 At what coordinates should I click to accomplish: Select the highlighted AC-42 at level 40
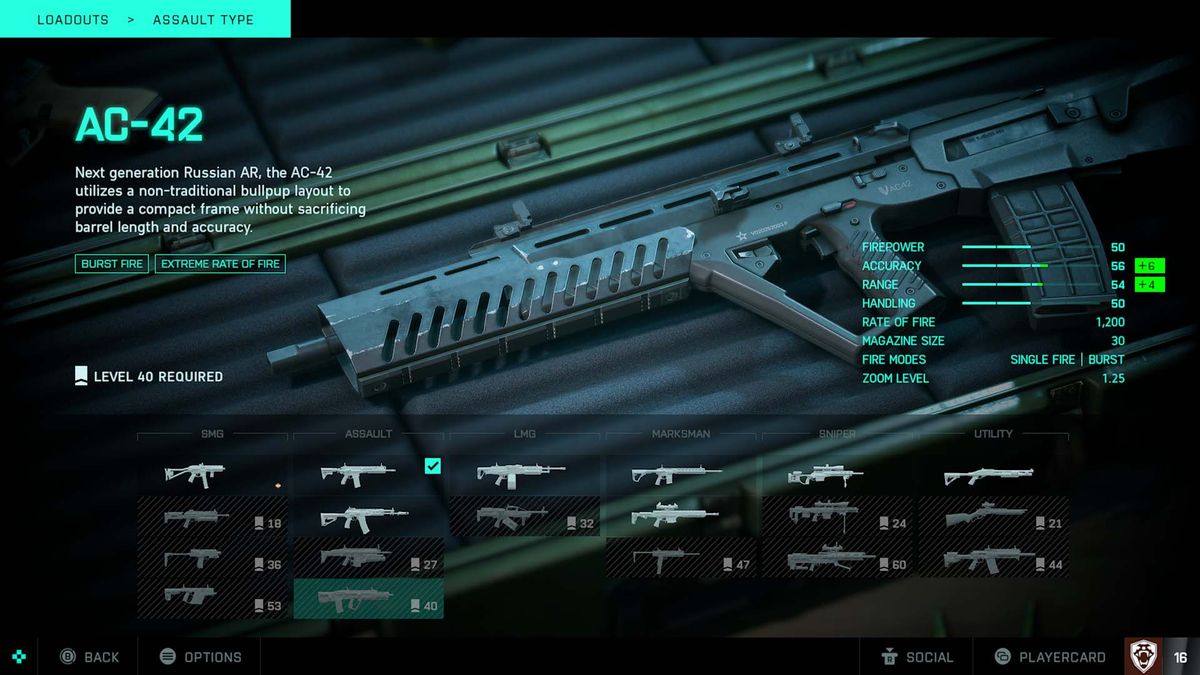click(368, 598)
